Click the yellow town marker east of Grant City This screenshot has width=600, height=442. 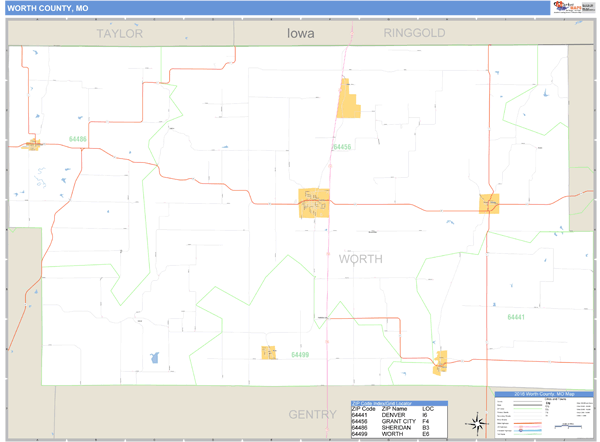[x=489, y=203]
